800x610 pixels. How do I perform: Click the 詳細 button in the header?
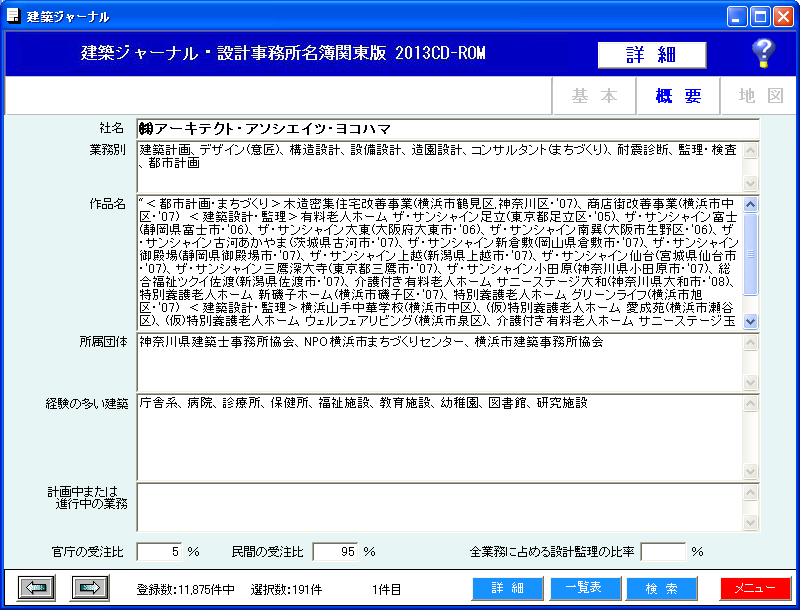(652, 55)
